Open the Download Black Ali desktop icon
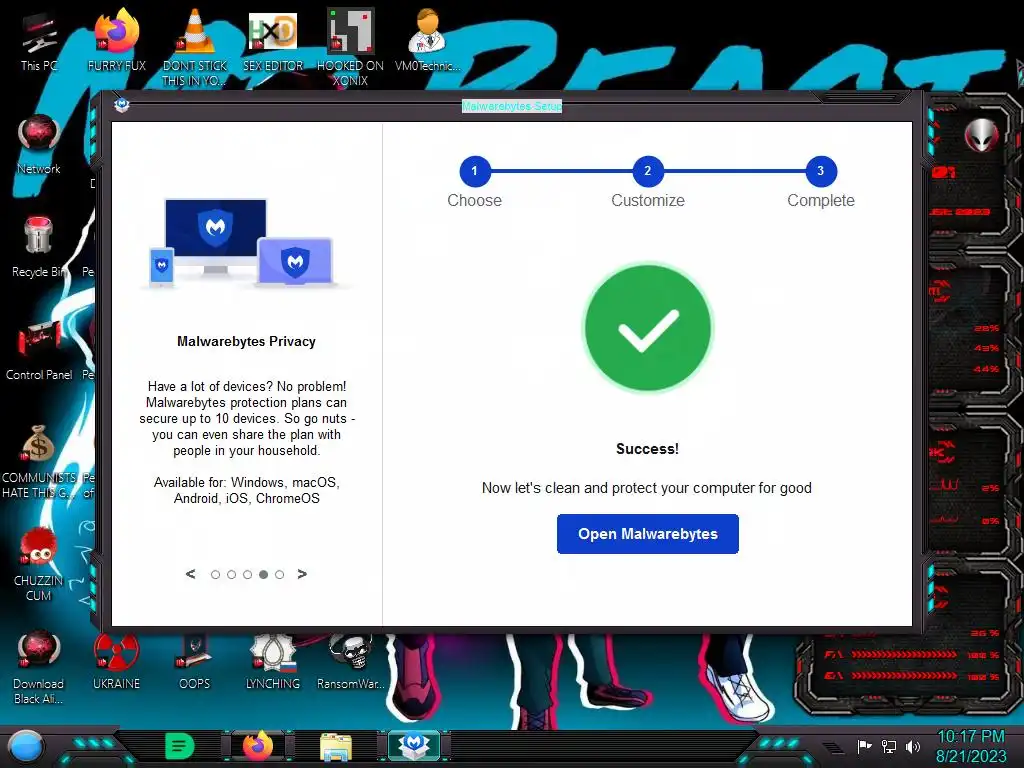The image size is (1024, 768). 39,667
